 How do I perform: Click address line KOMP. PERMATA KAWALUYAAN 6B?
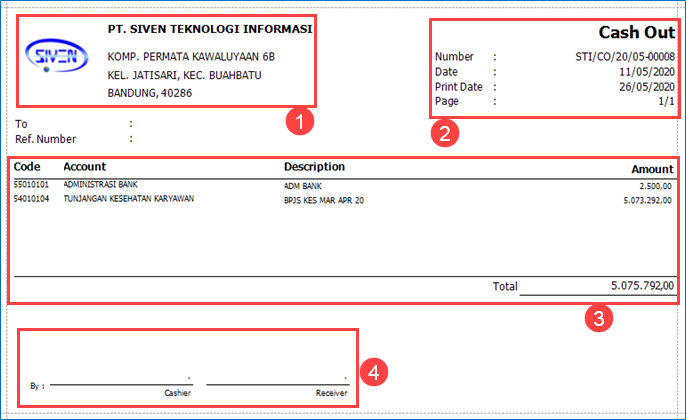tap(191, 57)
